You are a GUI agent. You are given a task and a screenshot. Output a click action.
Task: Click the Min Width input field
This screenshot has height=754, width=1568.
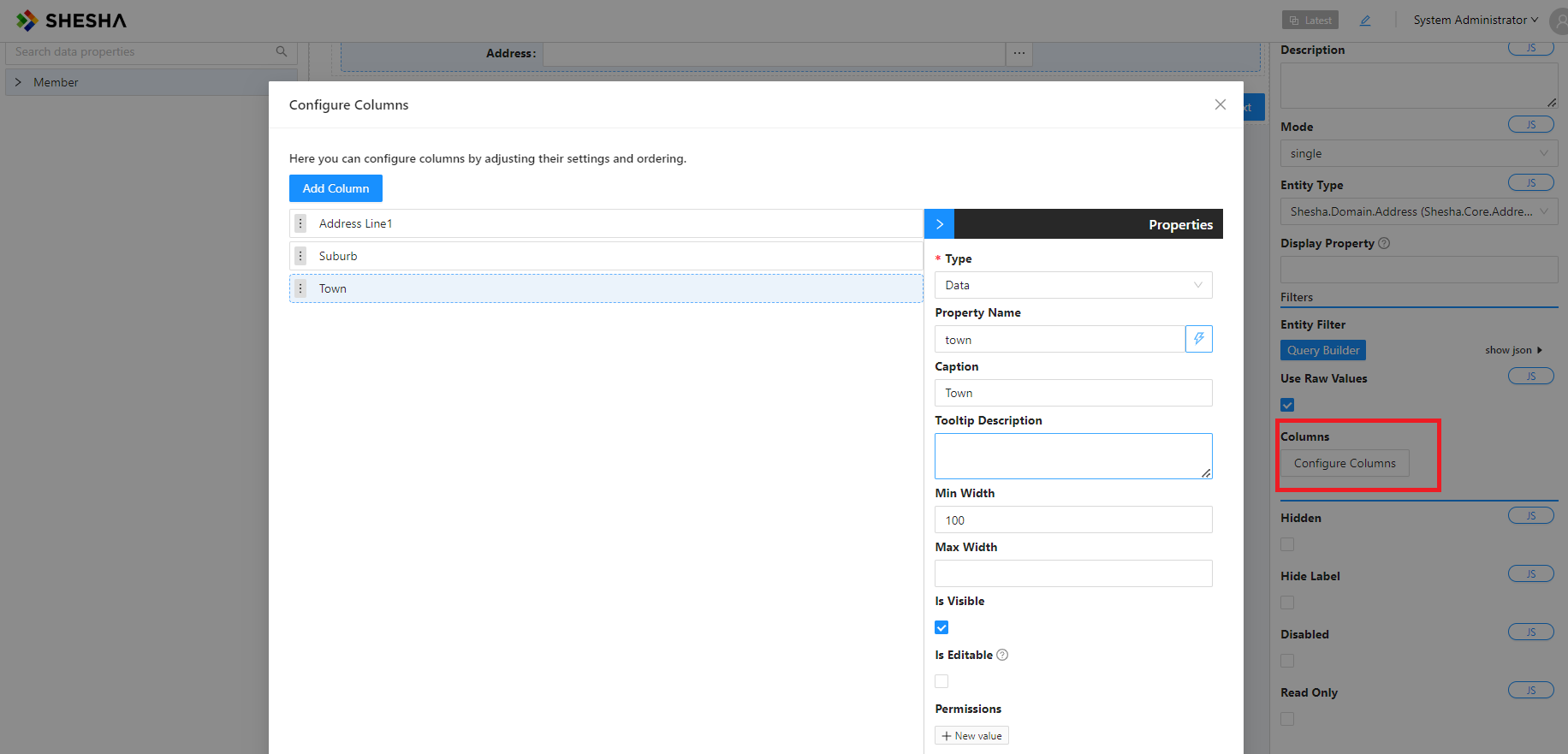coord(1073,519)
